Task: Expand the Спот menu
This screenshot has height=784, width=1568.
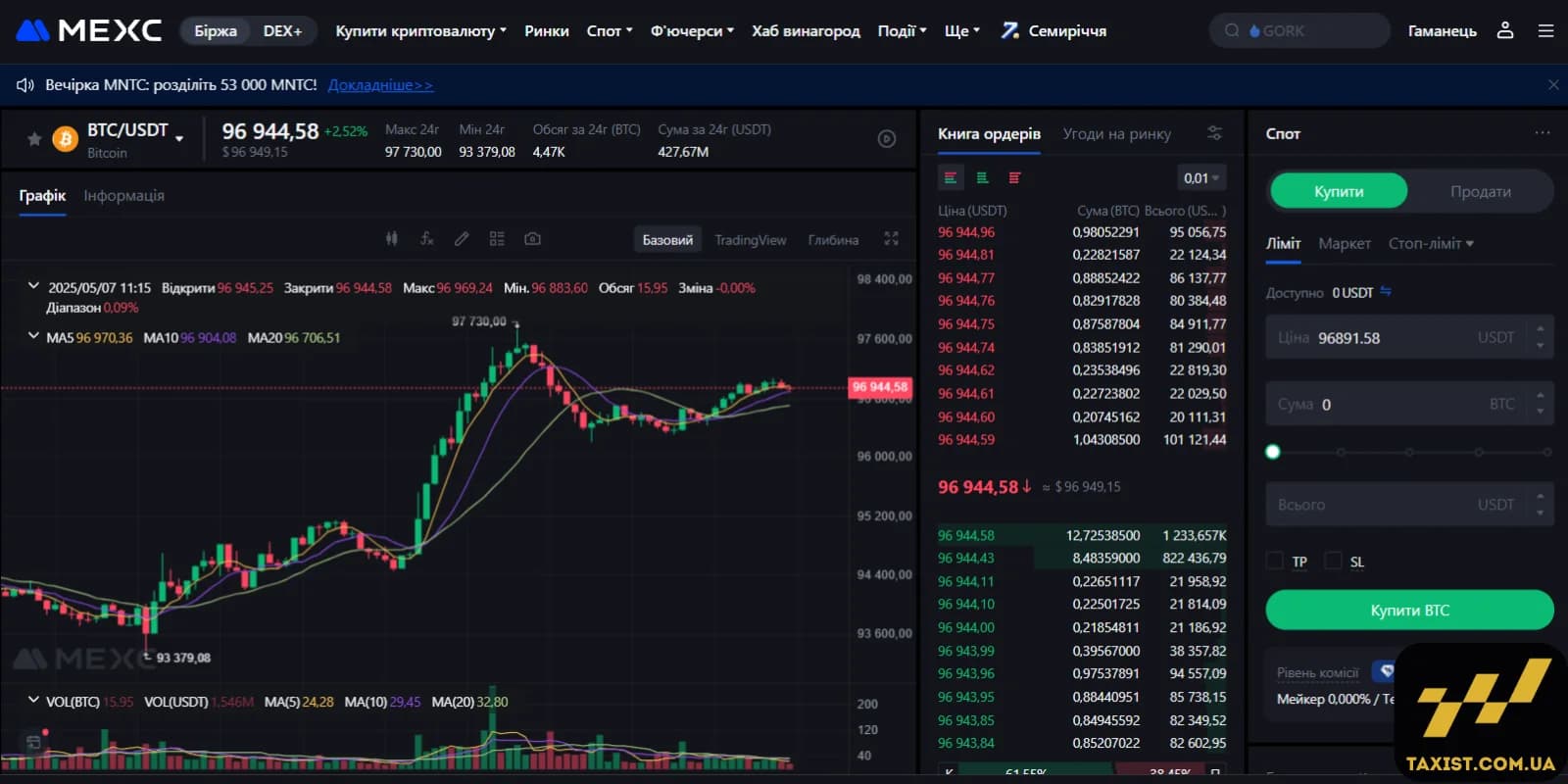Action: click(610, 30)
